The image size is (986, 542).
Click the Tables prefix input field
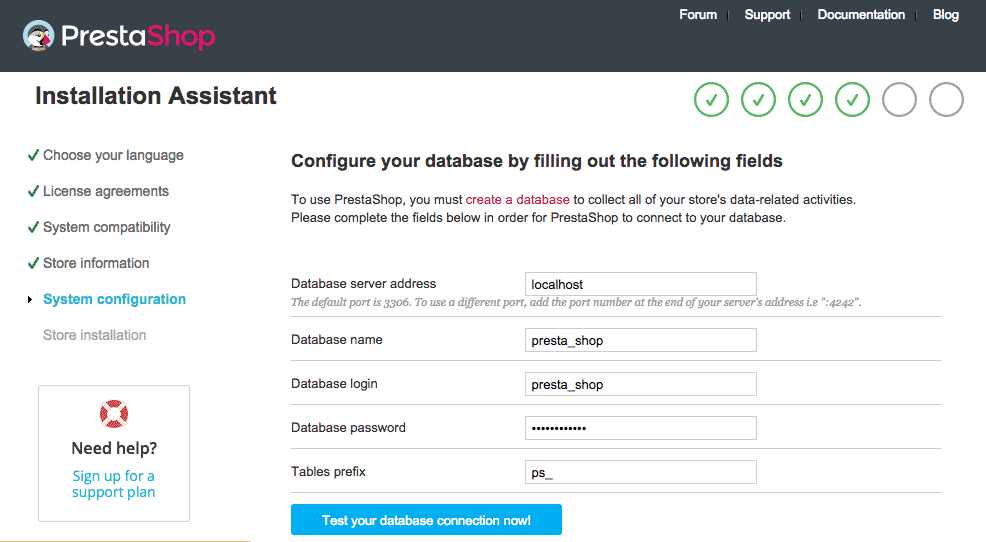point(640,472)
